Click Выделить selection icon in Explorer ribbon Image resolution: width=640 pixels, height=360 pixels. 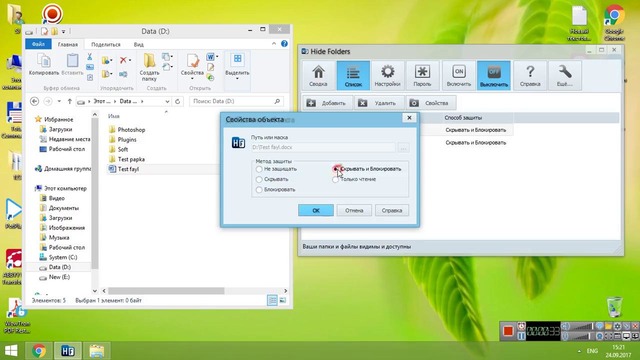point(237,66)
